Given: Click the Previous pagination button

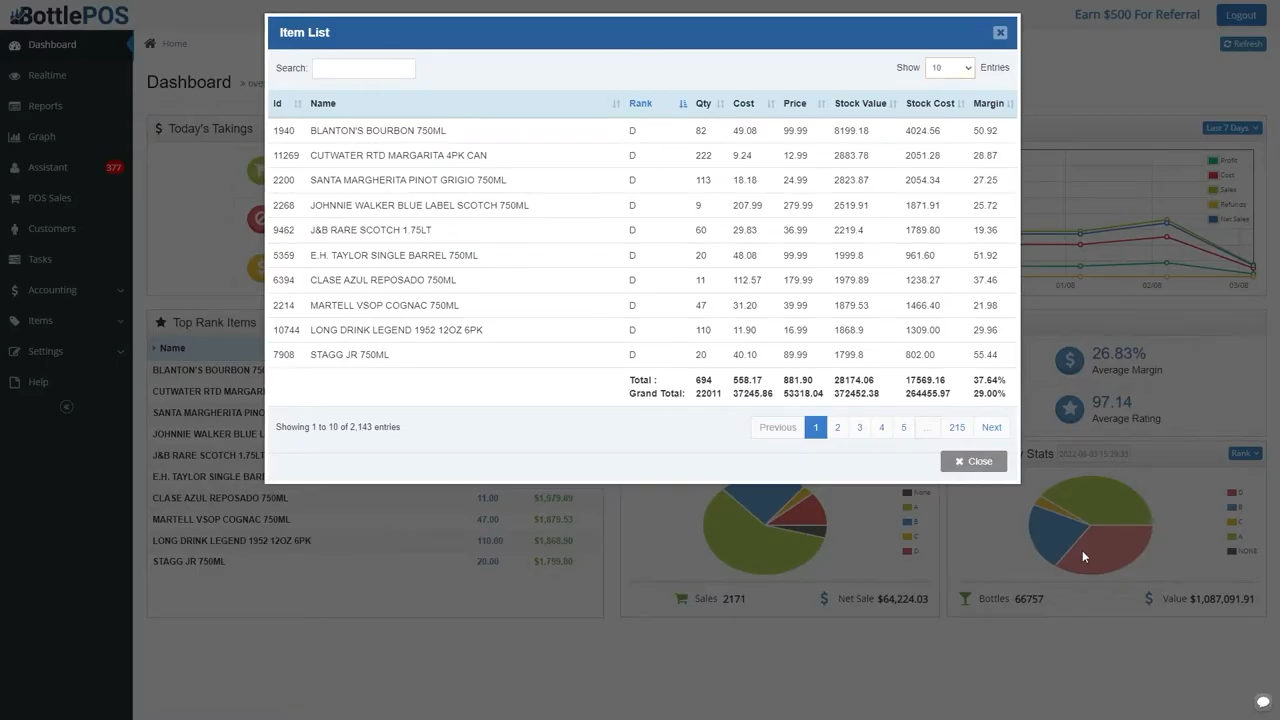Looking at the screenshot, I should click(x=777, y=428).
